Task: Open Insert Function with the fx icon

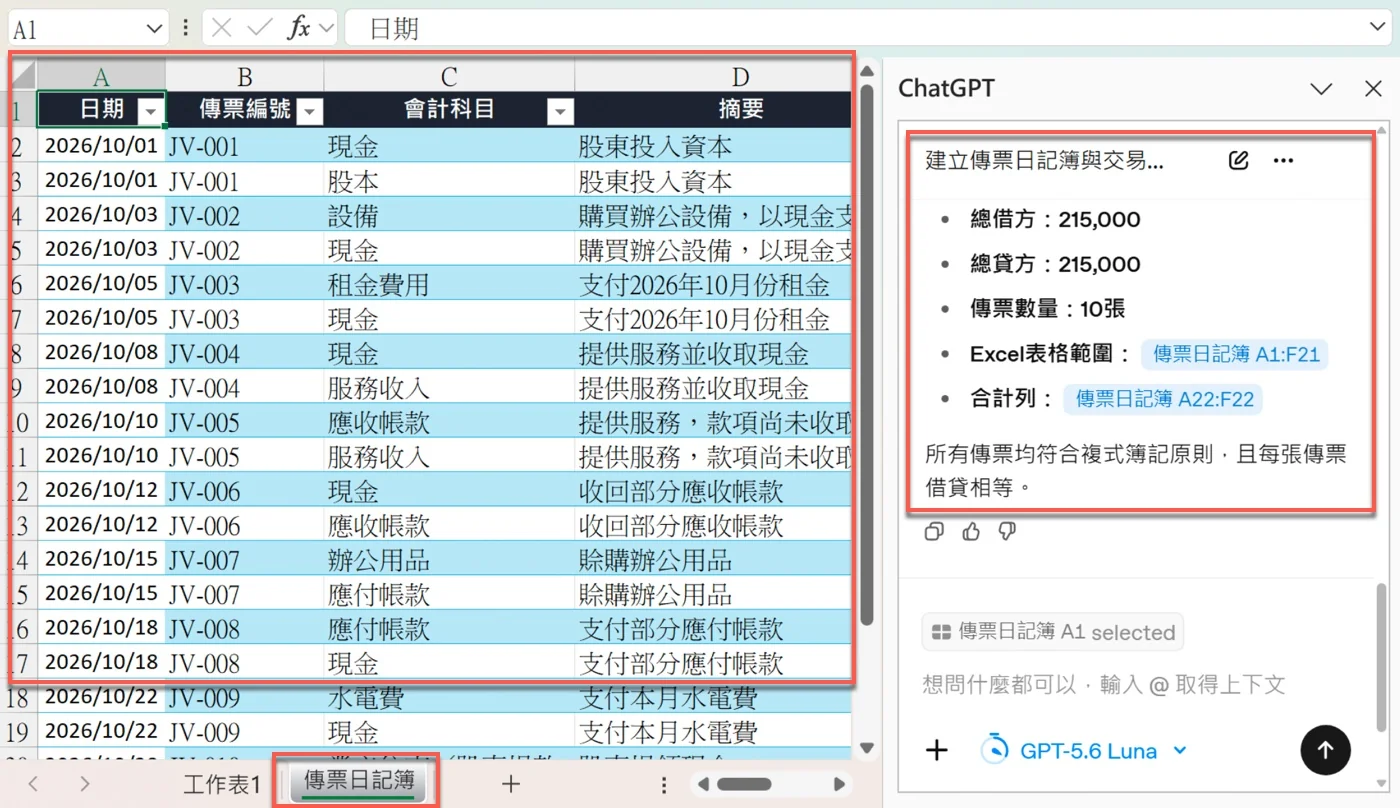Action: point(298,28)
